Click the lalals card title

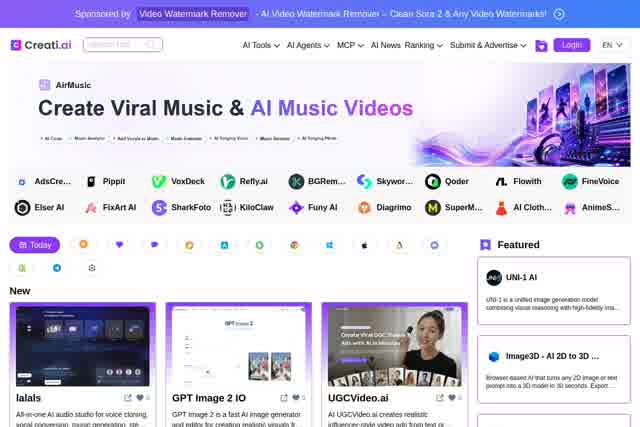pyautogui.click(x=28, y=398)
